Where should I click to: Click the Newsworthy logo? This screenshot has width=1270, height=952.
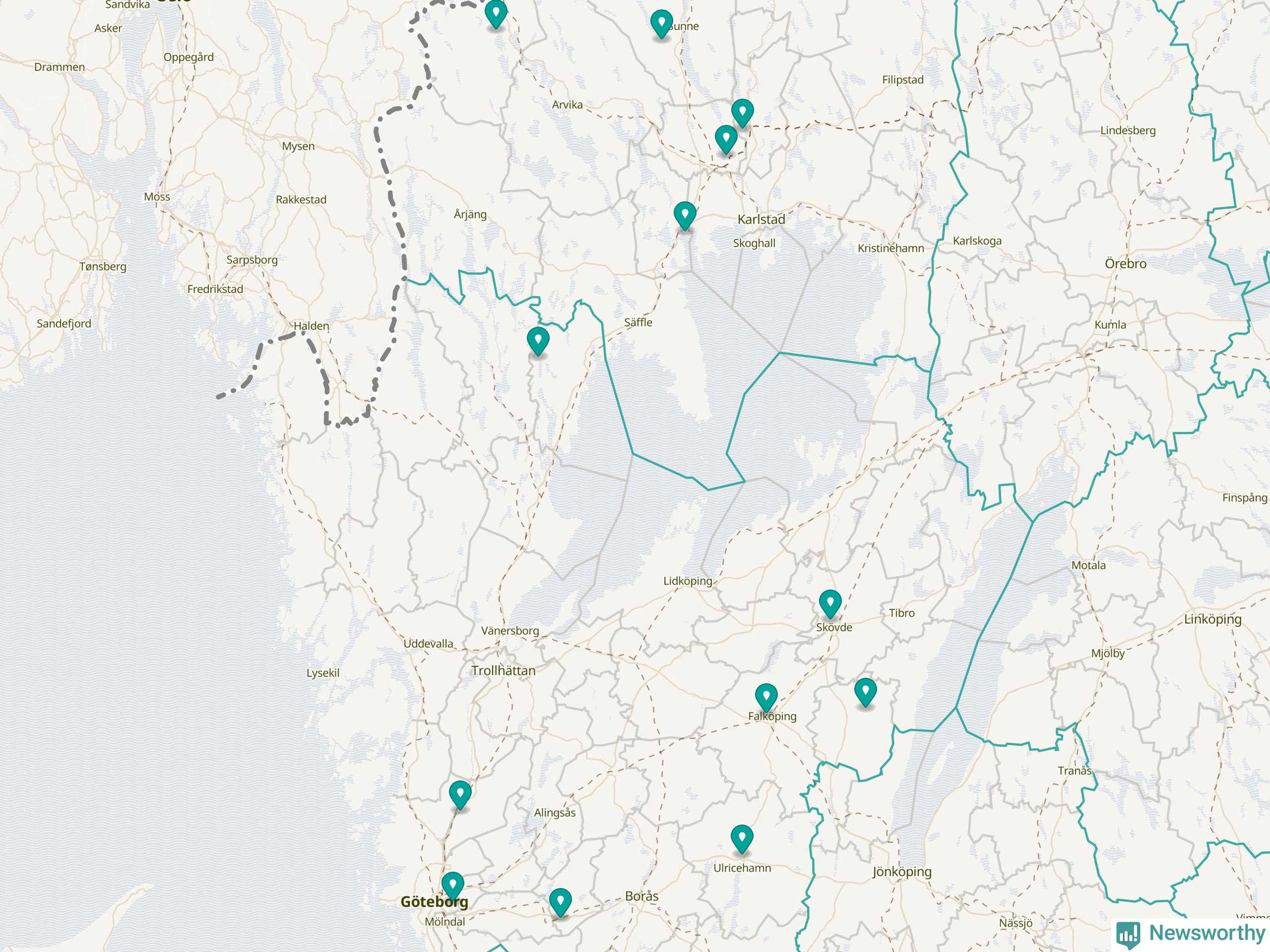1191,933
